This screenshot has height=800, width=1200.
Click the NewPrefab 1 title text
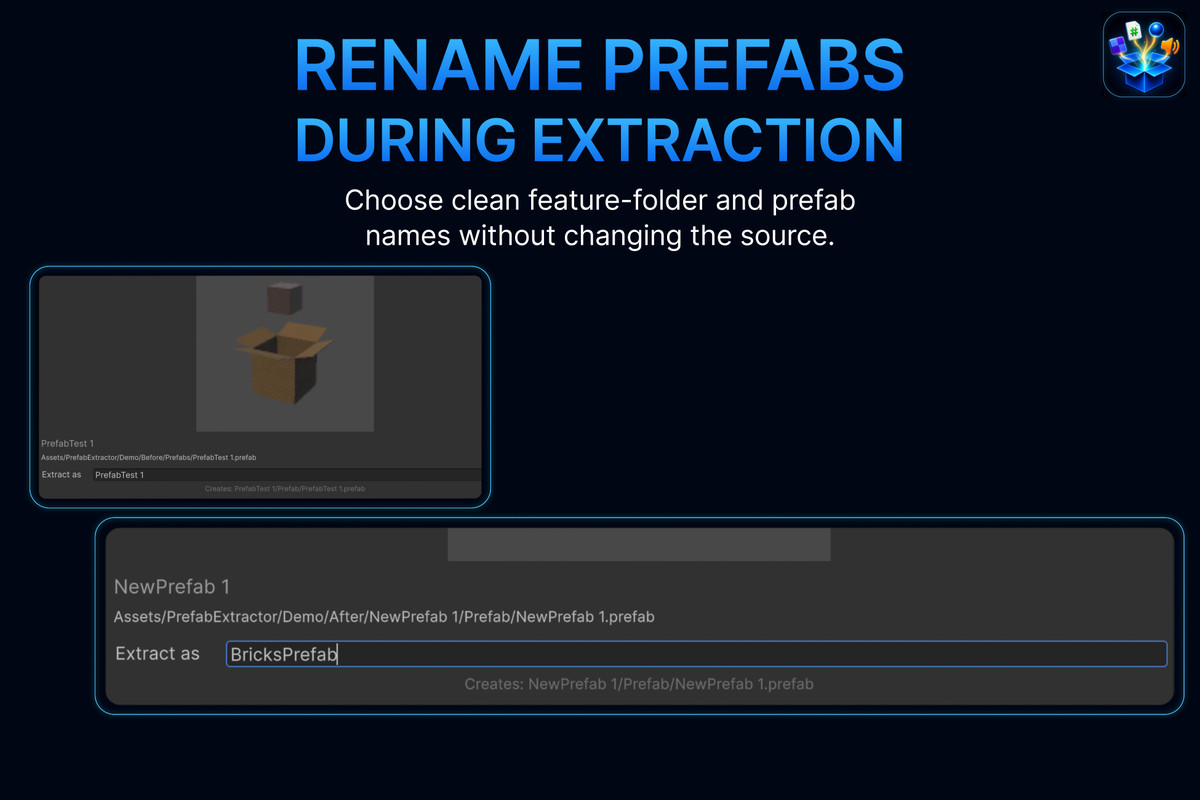click(172, 587)
